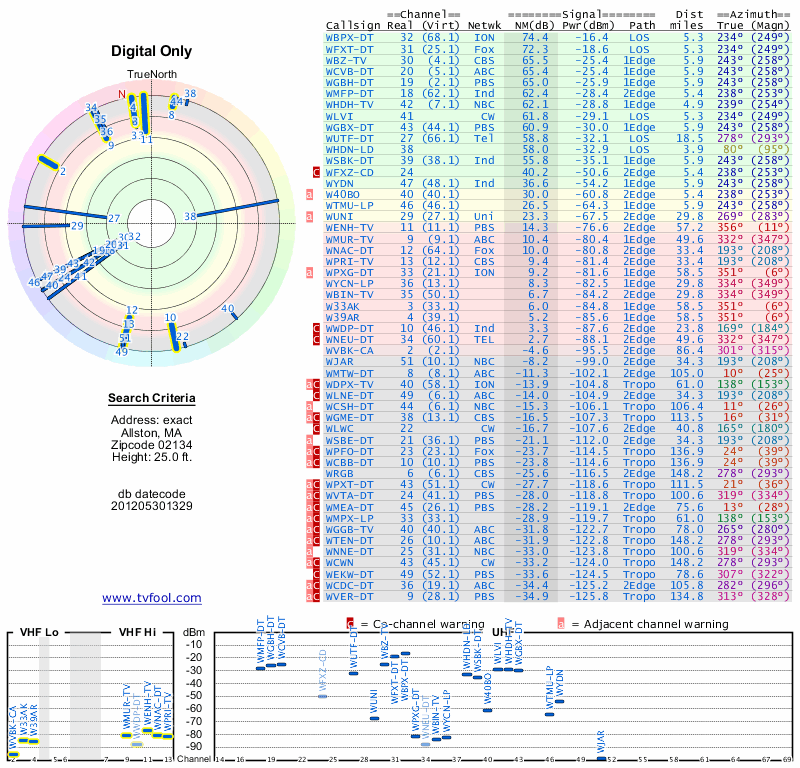Click the WJAR callsign in the table
The width and height of the screenshot is (800, 768).
click(339, 362)
